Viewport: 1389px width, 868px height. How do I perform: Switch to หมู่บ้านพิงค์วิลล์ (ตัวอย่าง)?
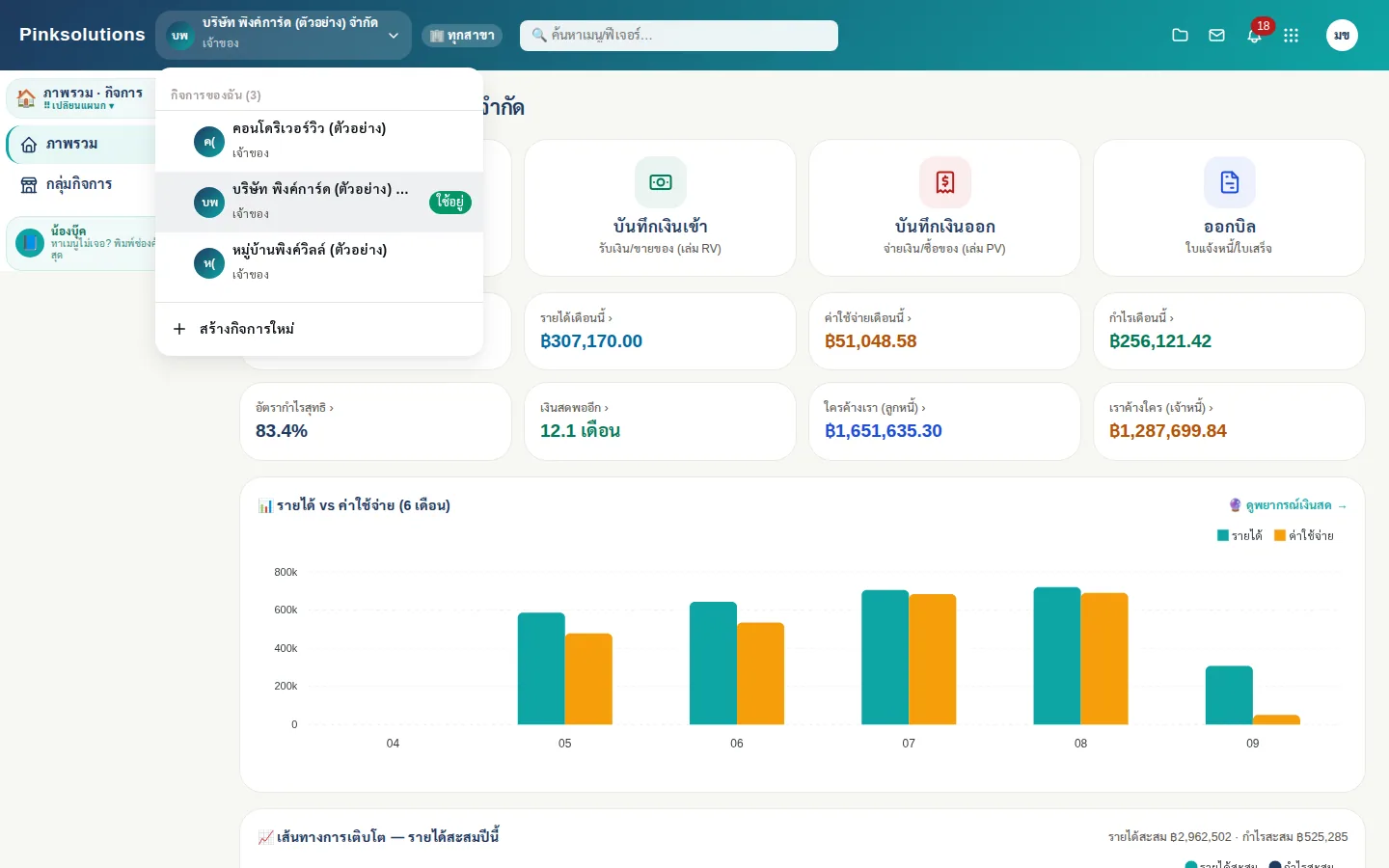pos(319,263)
